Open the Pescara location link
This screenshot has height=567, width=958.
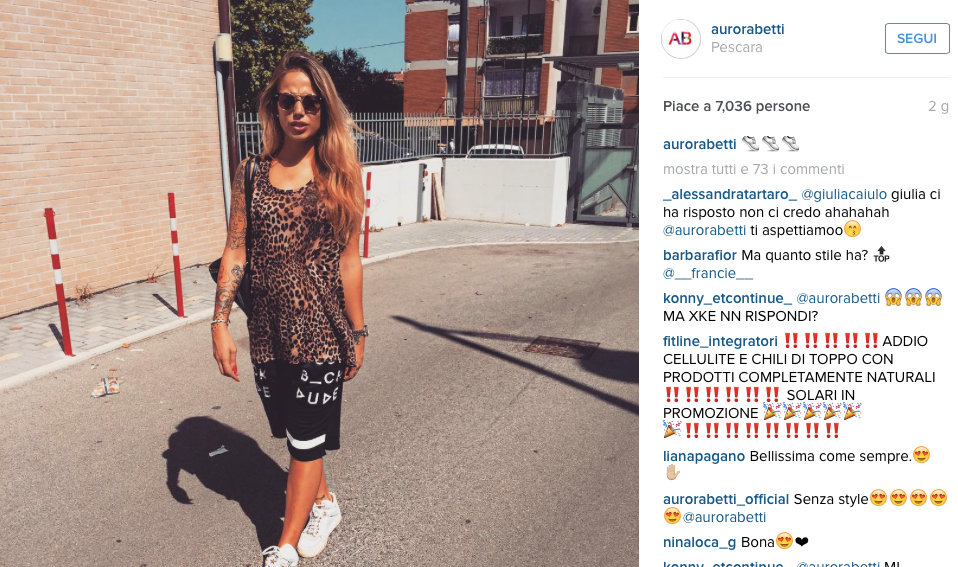736,48
